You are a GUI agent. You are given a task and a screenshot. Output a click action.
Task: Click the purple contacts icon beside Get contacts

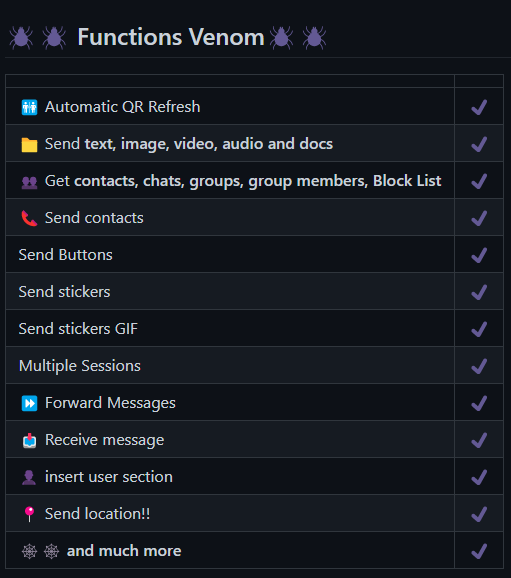click(29, 182)
